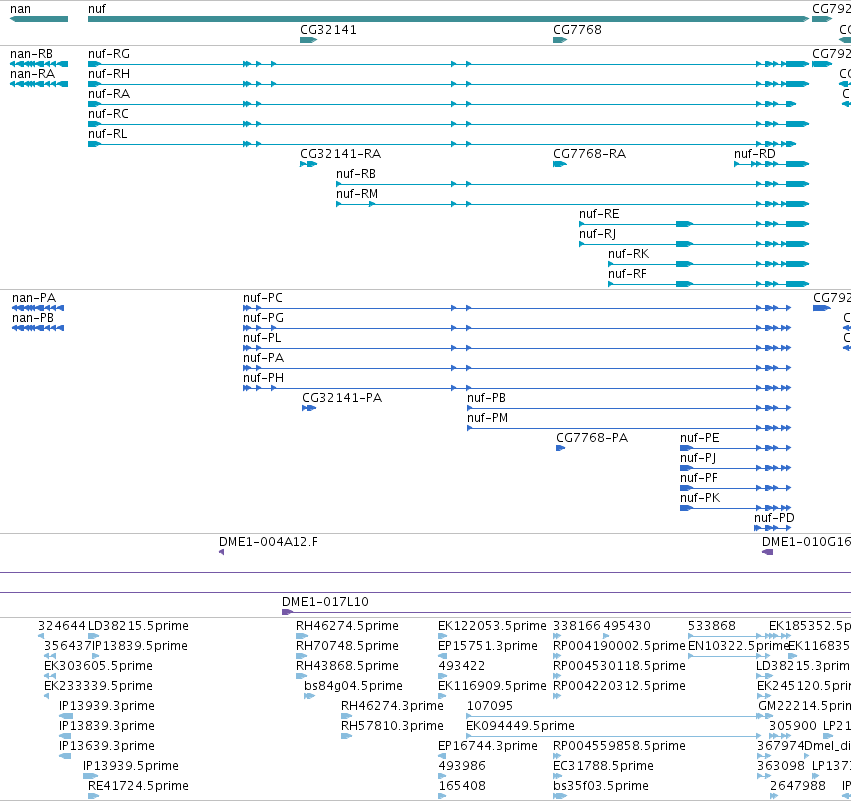Click the nuf-PF protein label
Viewport: 851px width, 801px height.
[698, 478]
